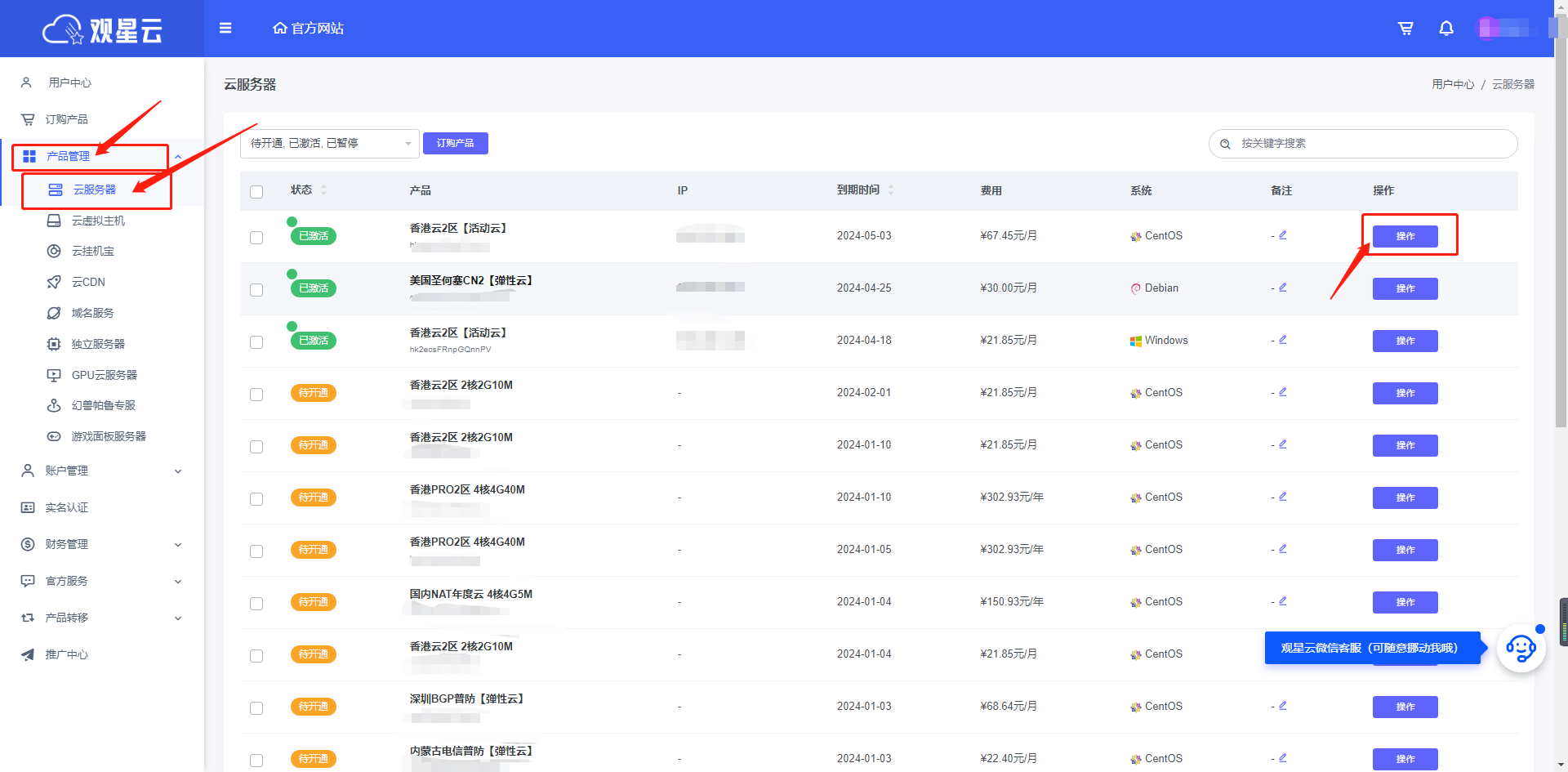This screenshot has height=772, width=1568.
Task: Click 操作 button for 2024-02-01 row
Action: click(x=1405, y=393)
